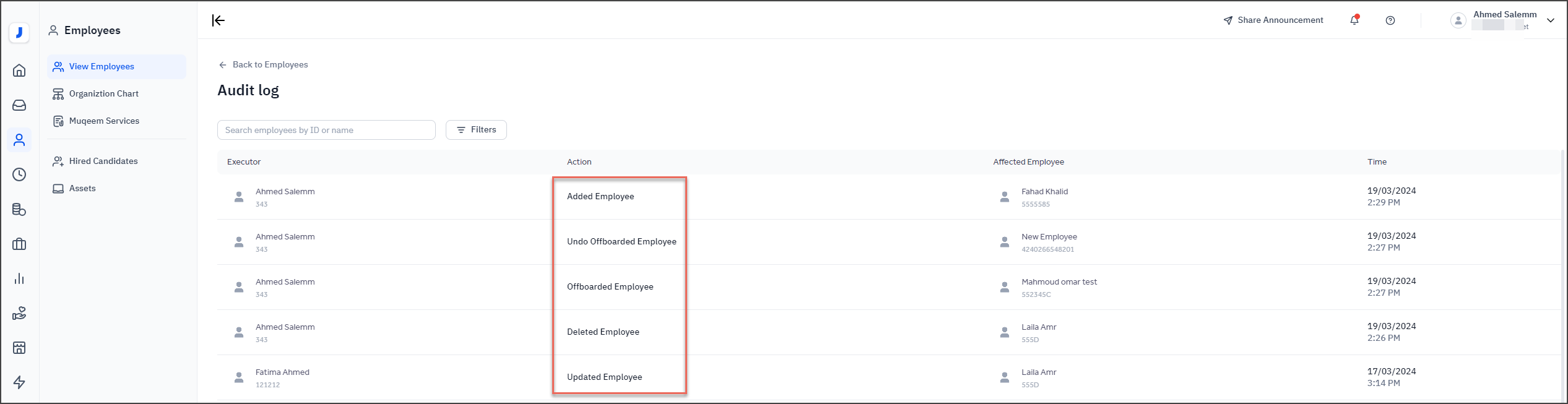1568x404 pixels.
Task: Click affected employee Fahad Khalid
Action: point(1044,192)
